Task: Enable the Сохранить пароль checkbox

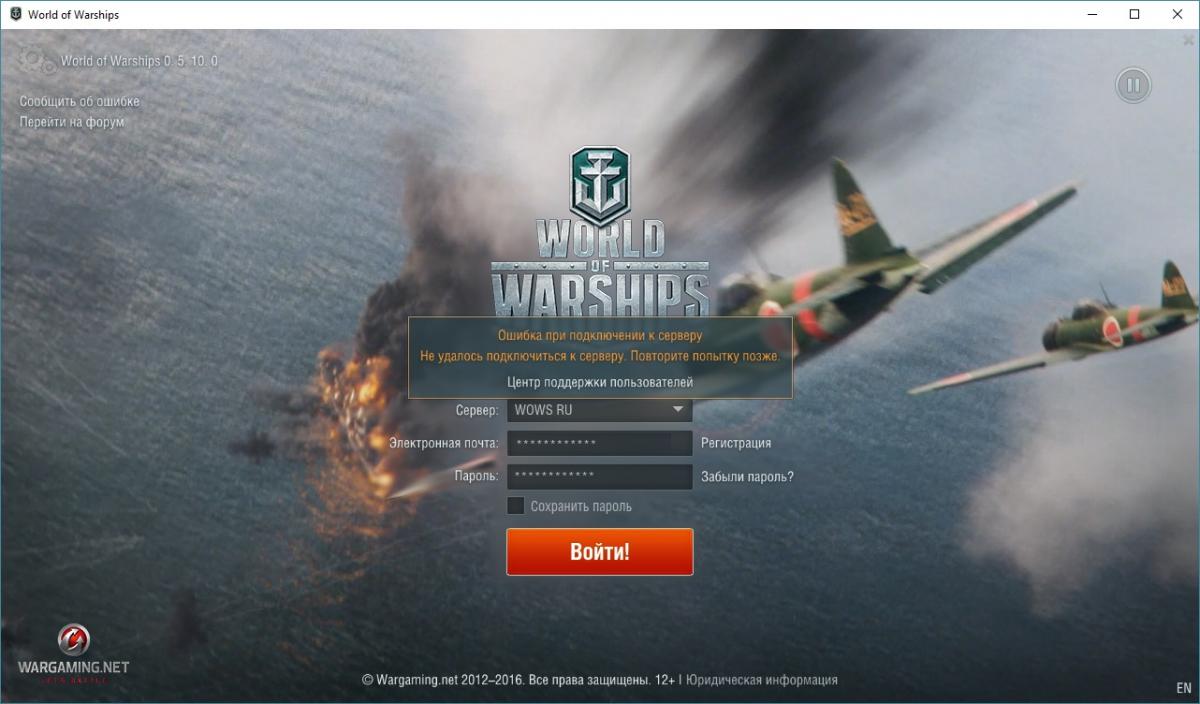Action: pyautogui.click(x=516, y=506)
